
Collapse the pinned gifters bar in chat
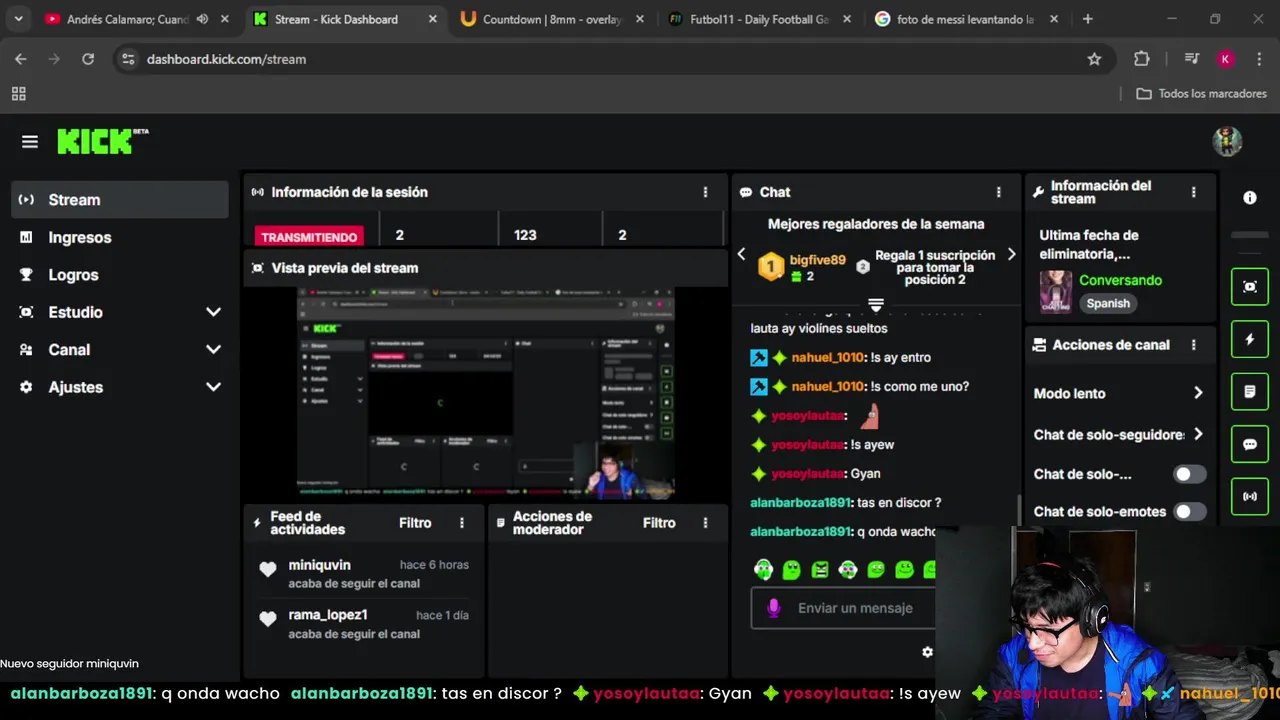876,304
